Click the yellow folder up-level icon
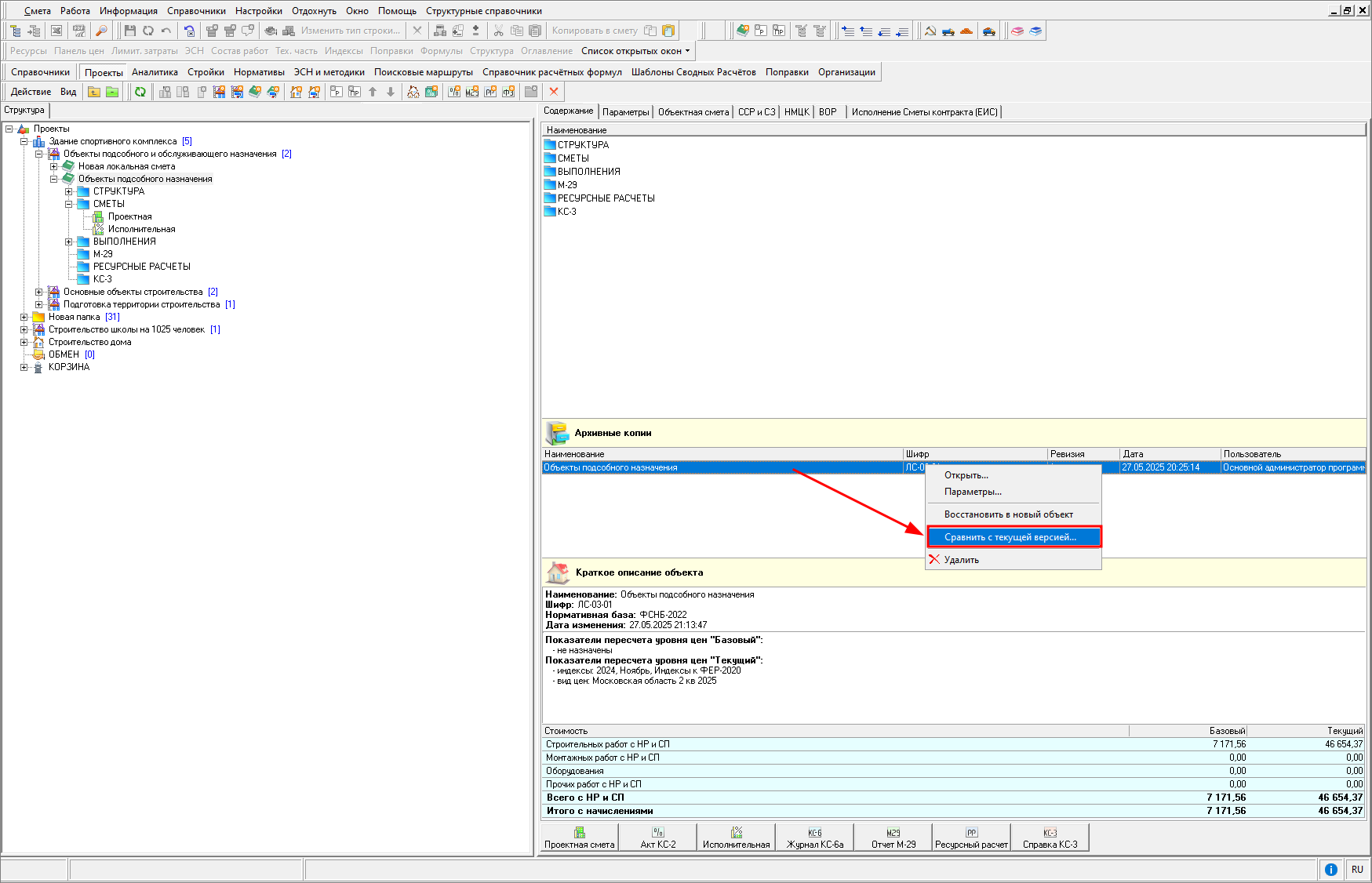The height and width of the screenshot is (883, 1372). coord(94,92)
